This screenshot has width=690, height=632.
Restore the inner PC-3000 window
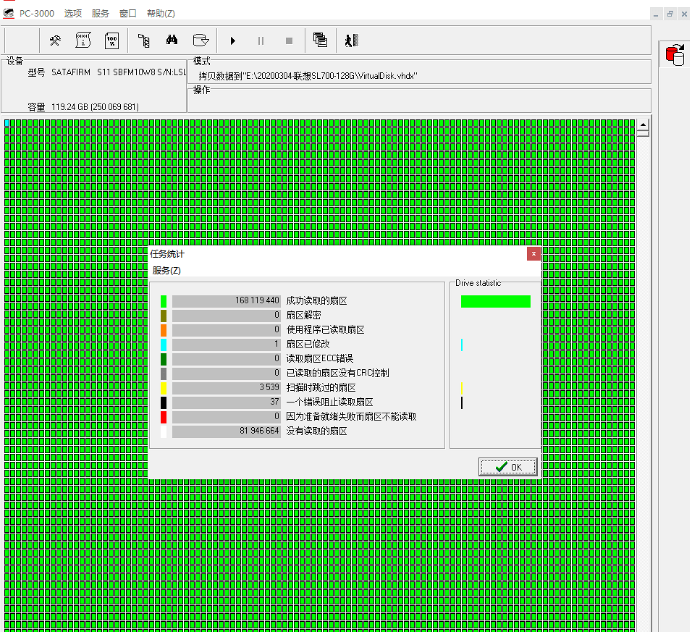(670, 15)
